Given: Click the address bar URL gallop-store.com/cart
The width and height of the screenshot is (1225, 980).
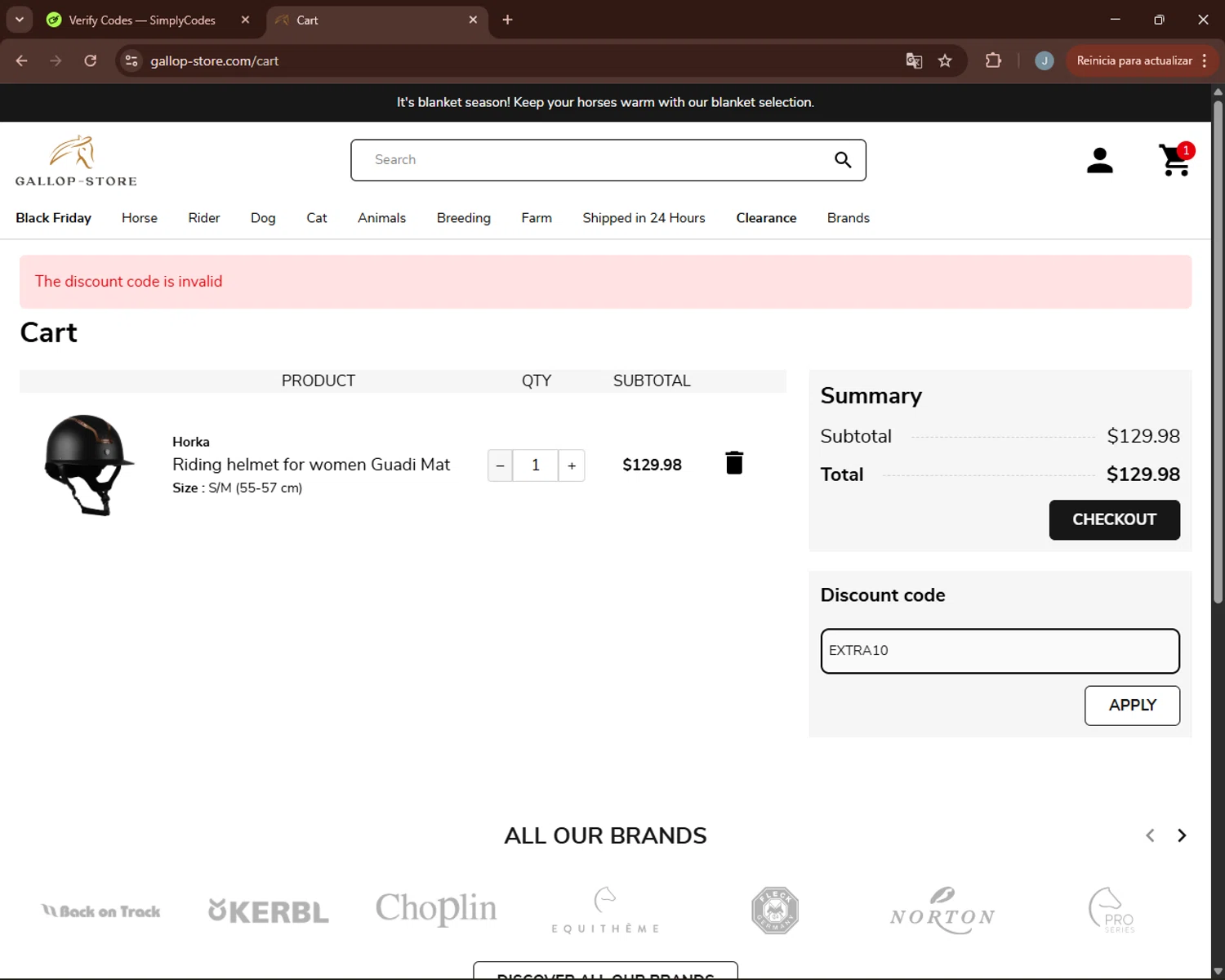Looking at the screenshot, I should tap(214, 60).
